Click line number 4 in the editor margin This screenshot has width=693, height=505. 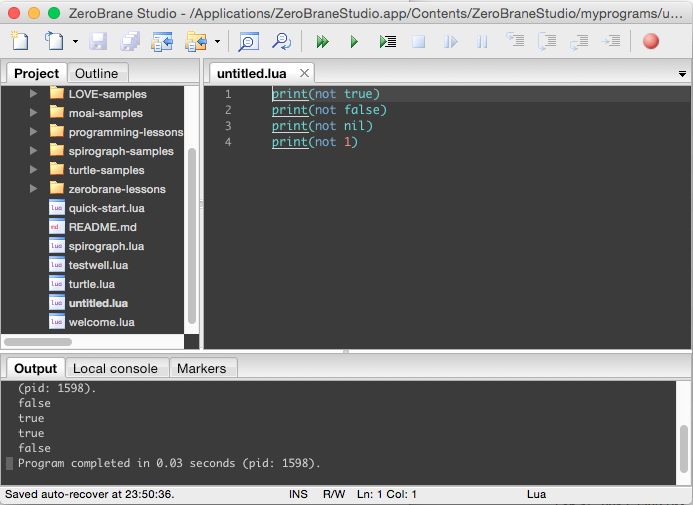coord(228,142)
